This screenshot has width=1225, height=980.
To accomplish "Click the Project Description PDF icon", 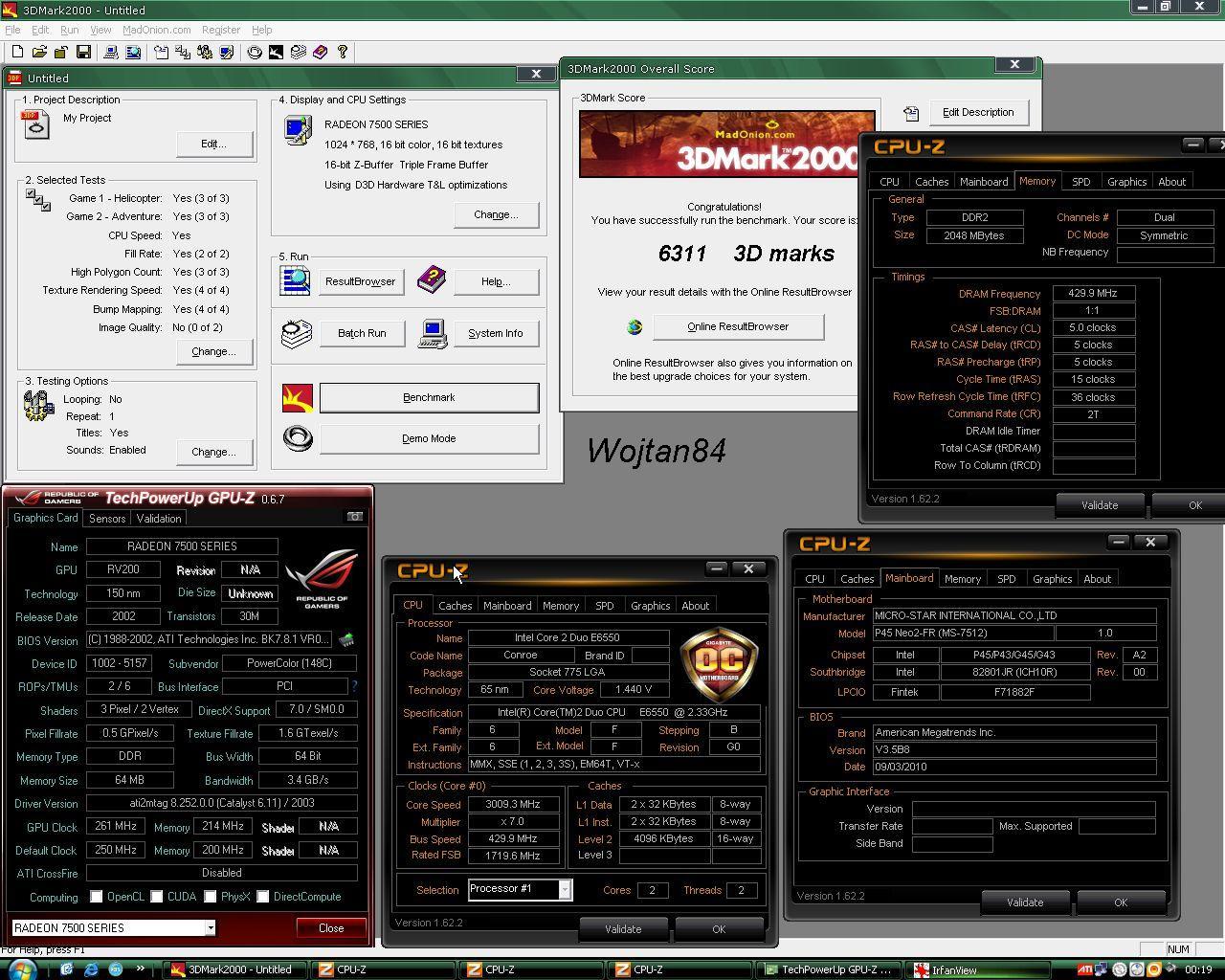I will click(x=35, y=124).
